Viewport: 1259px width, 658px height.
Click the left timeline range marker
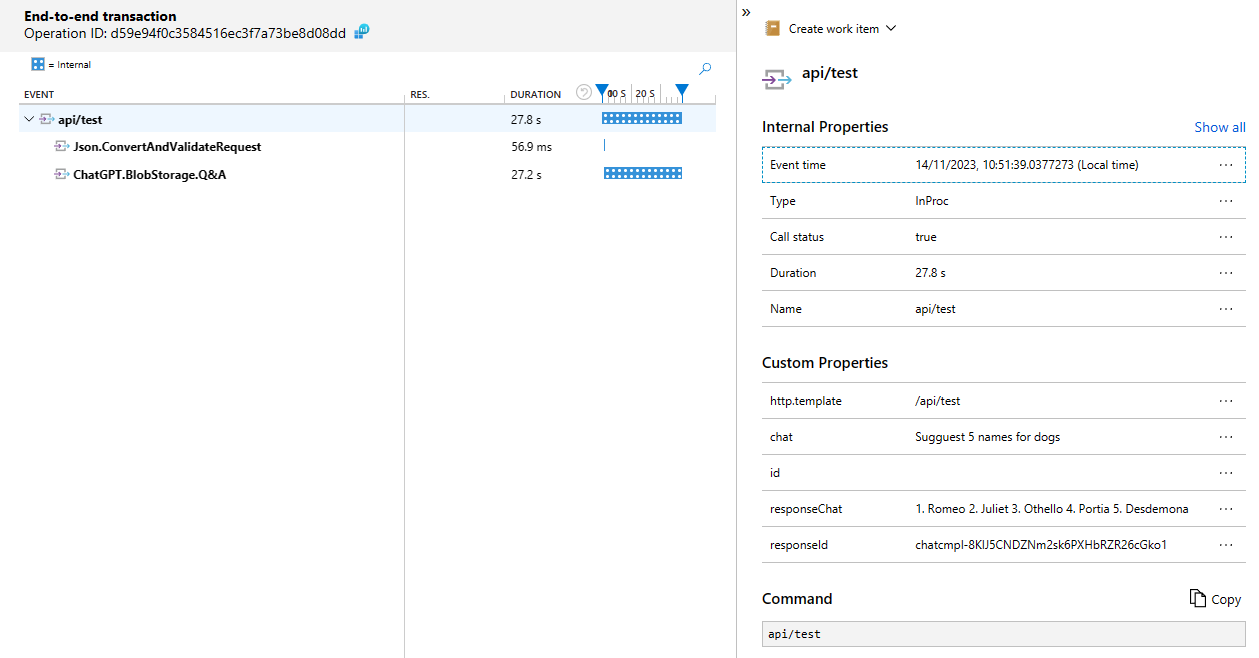click(601, 92)
